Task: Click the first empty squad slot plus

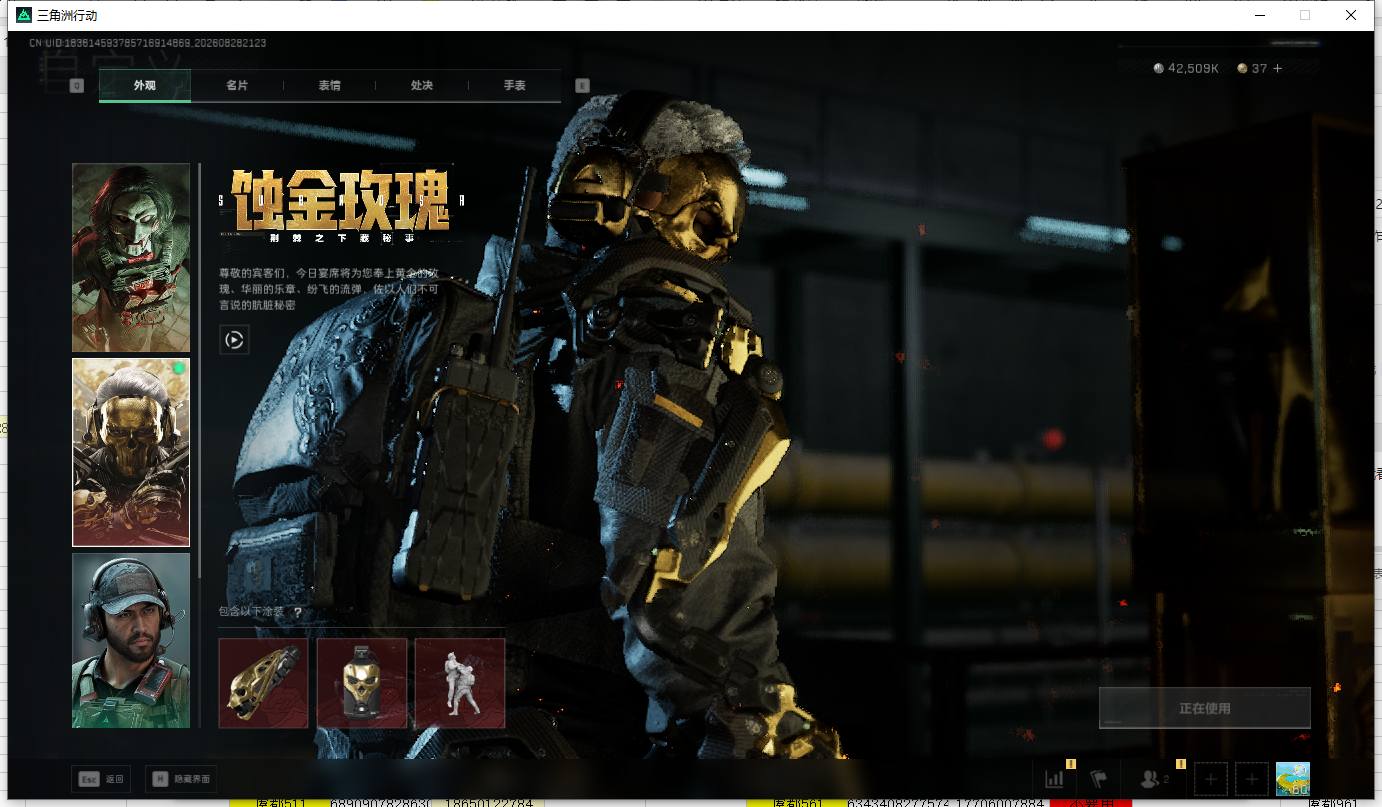Action: (1211, 779)
